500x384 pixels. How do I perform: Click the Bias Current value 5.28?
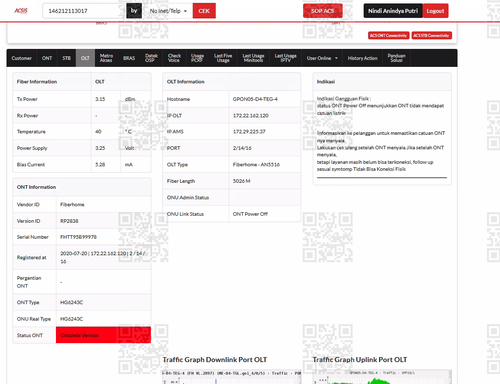[100, 165]
